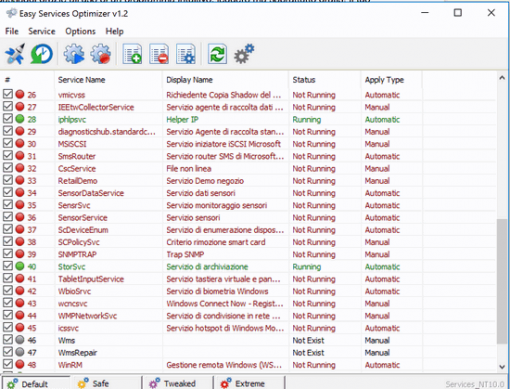Click the red status dot of row 26
510x389 pixels.
point(20,94)
